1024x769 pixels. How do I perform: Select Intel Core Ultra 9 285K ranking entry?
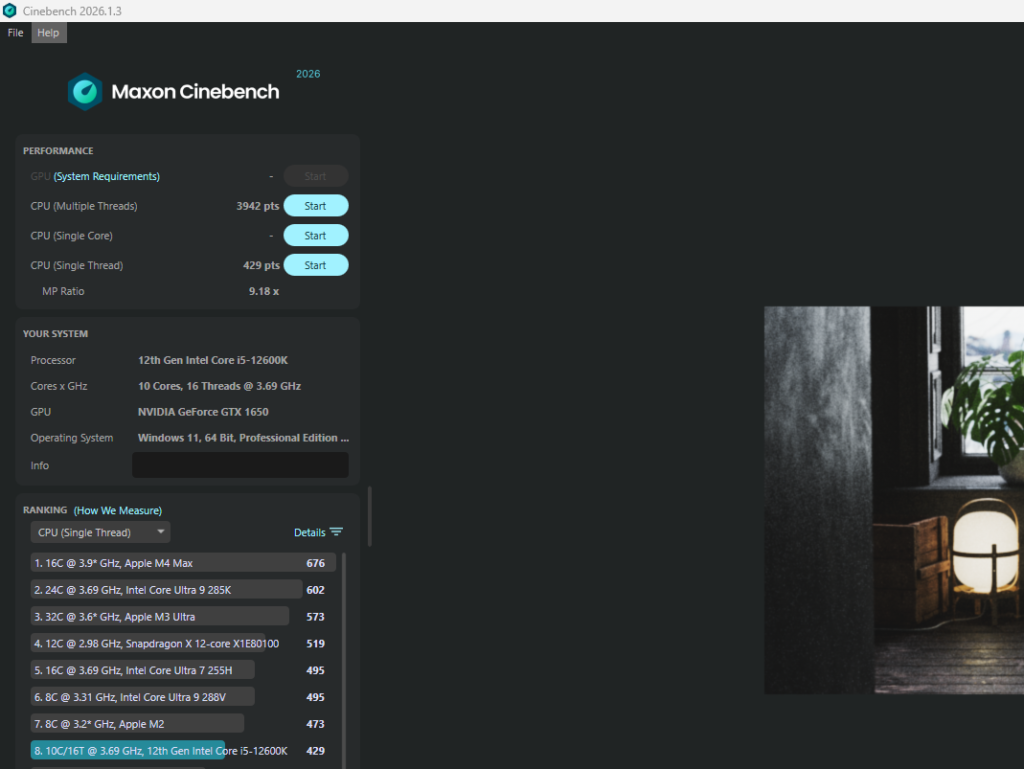[183, 589]
